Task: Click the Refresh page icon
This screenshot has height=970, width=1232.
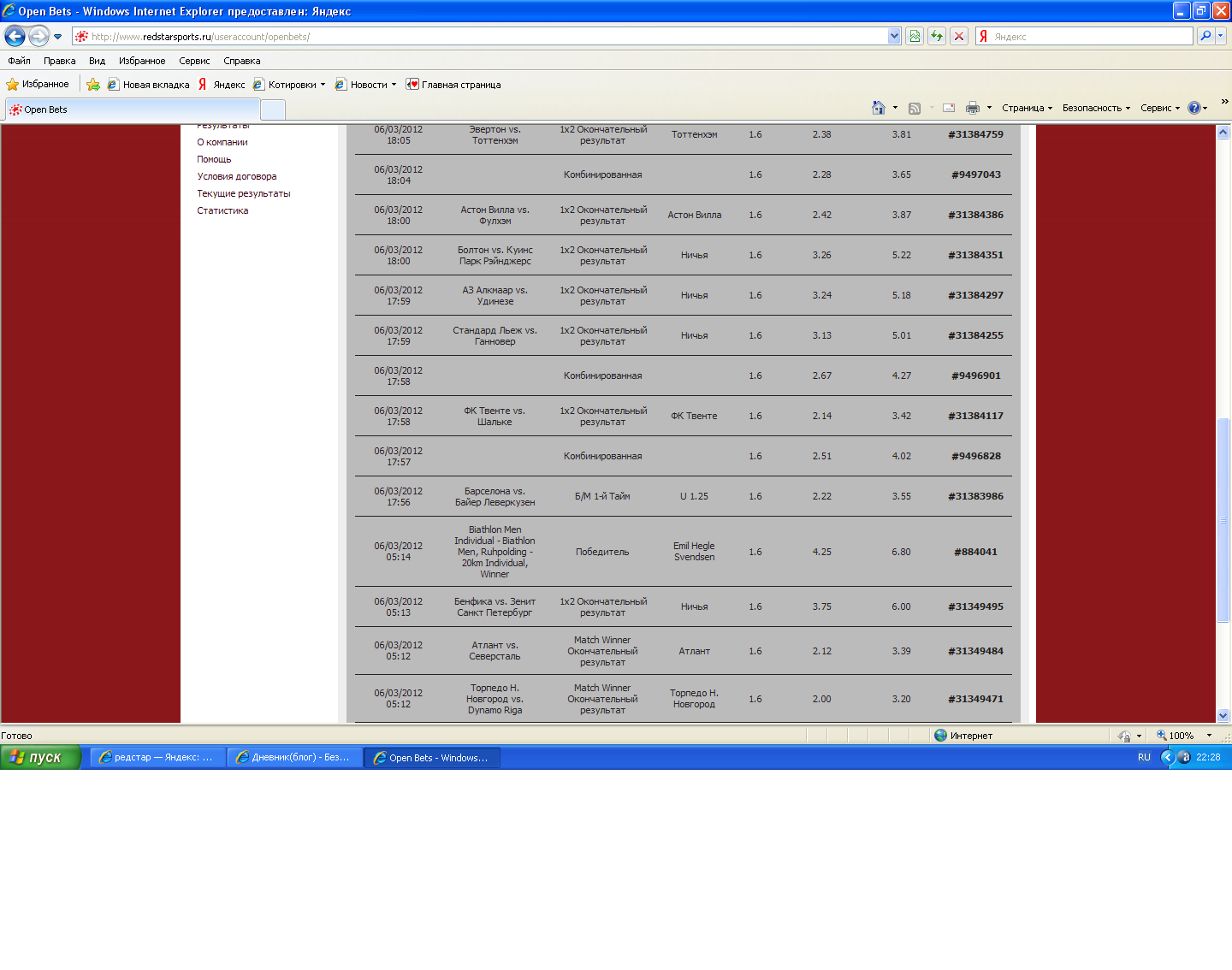Action: (x=937, y=36)
